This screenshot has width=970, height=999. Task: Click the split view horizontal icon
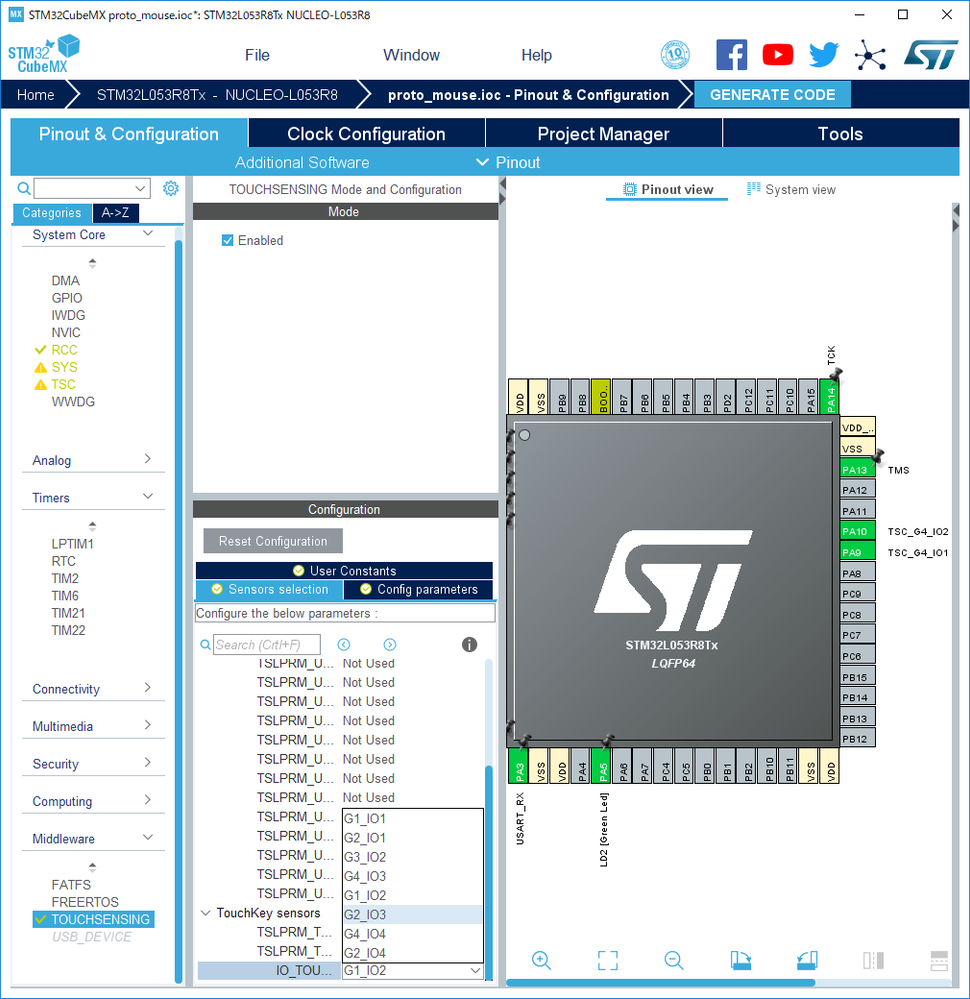pos(939,960)
